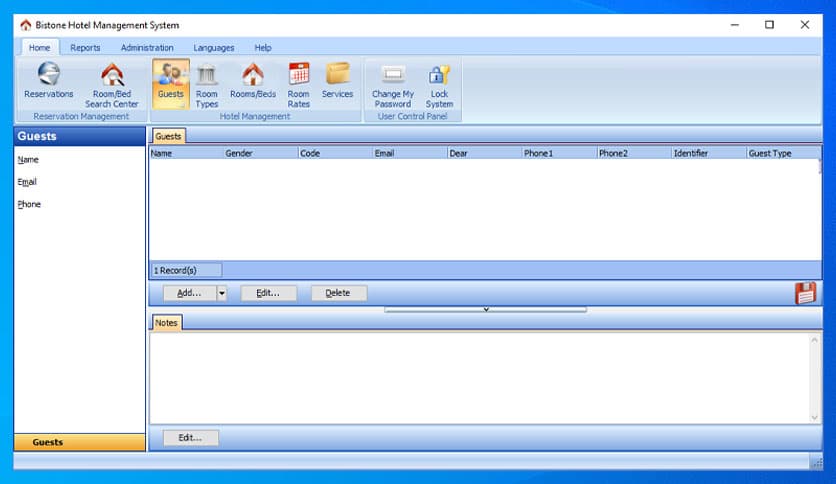Sort by the Name column header
Image resolution: width=836 pixels, height=484 pixels.
coord(186,153)
